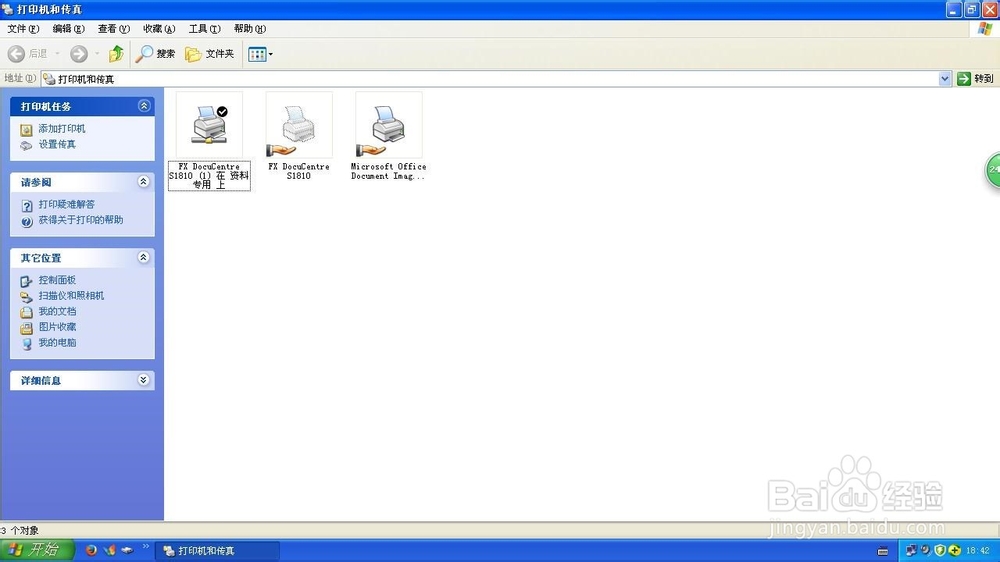Click the security shield tray icon
1000x562 pixels.
coord(939,551)
